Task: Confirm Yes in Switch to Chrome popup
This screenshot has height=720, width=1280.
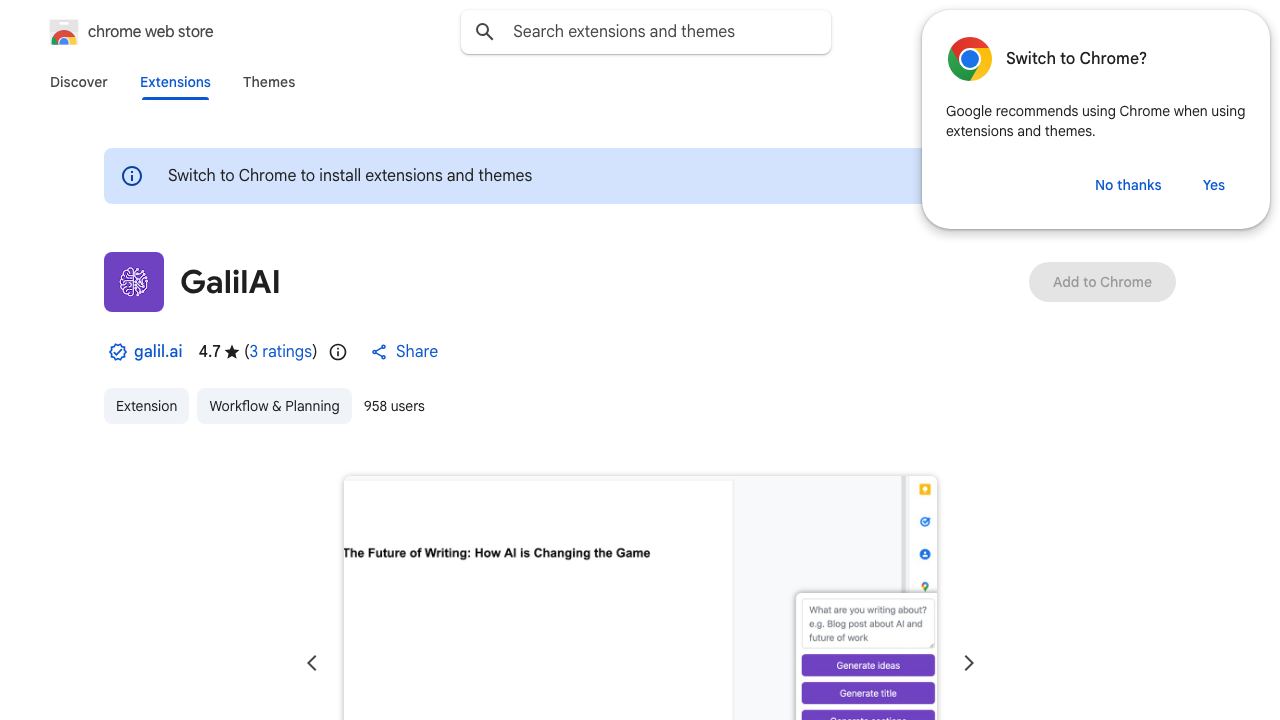Action: (x=1214, y=185)
